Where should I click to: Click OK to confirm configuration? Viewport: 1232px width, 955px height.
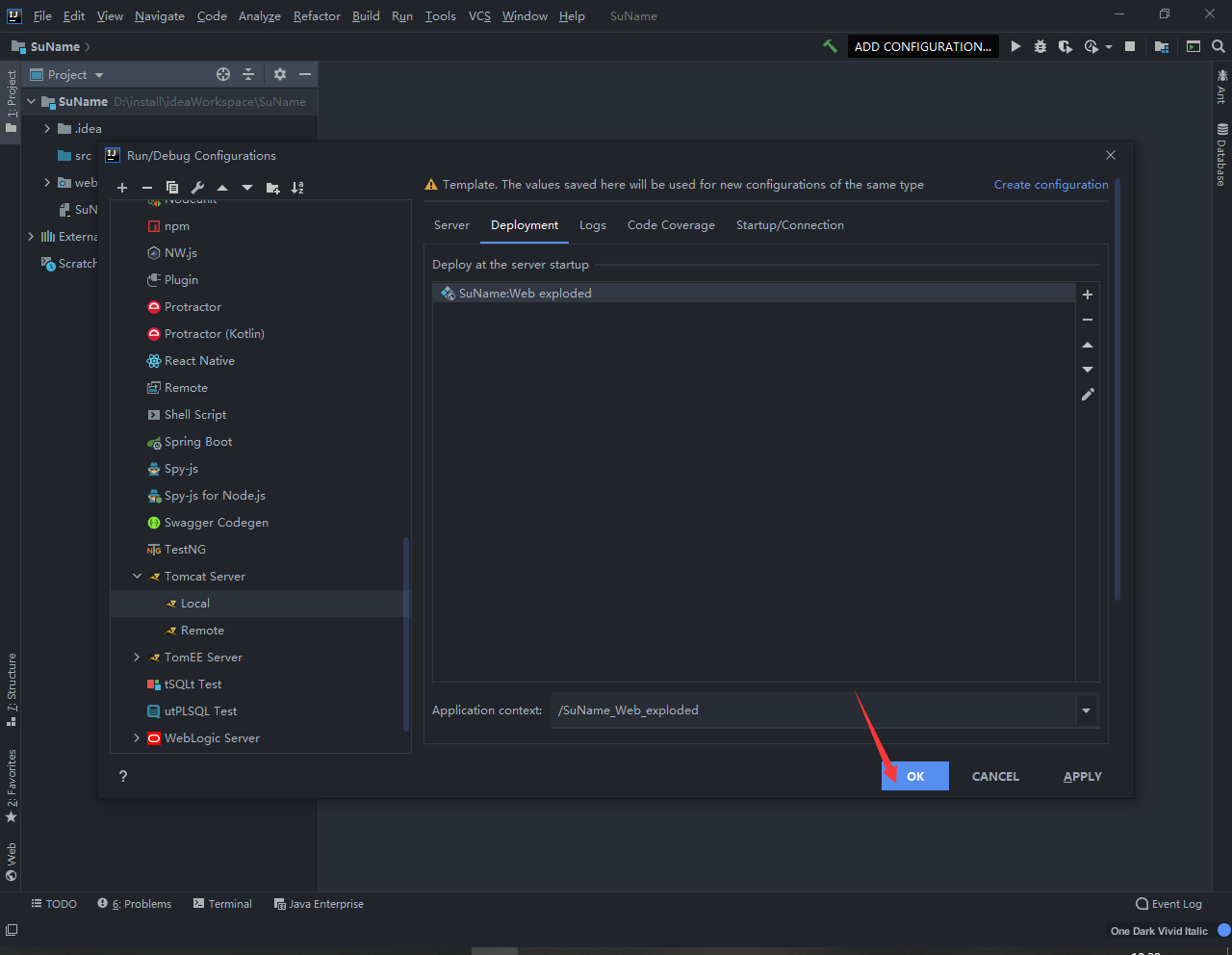pos(915,776)
